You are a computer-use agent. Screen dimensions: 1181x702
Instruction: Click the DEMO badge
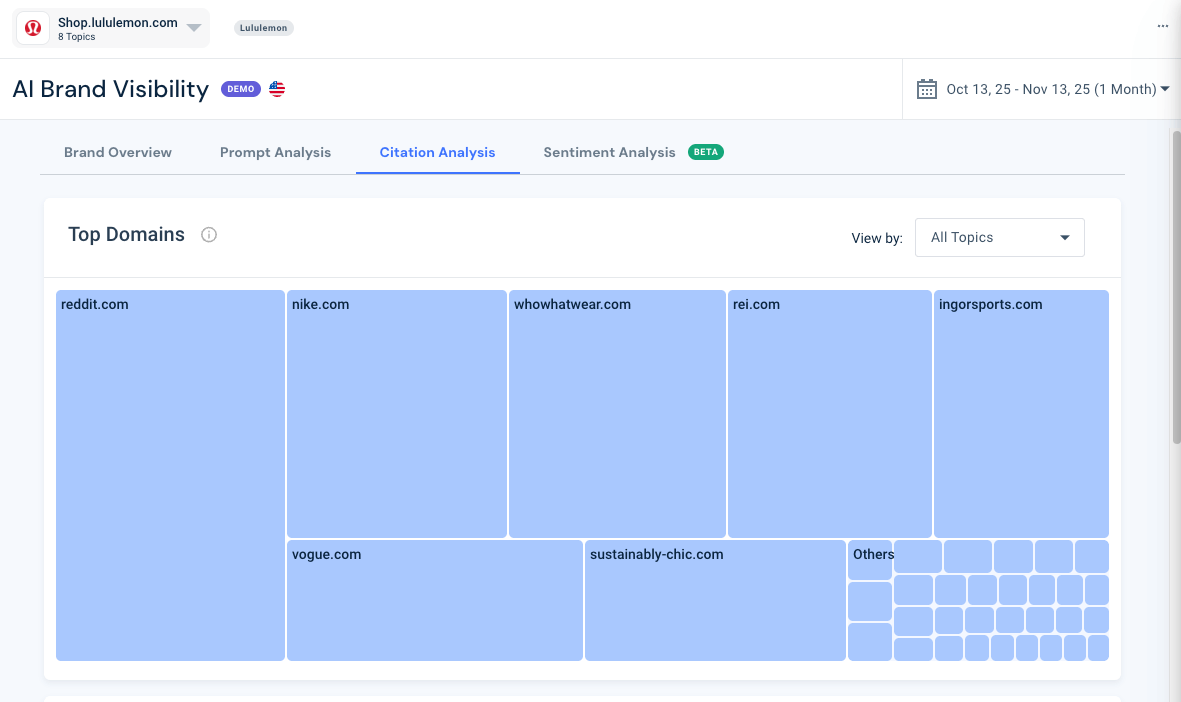[x=240, y=88]
